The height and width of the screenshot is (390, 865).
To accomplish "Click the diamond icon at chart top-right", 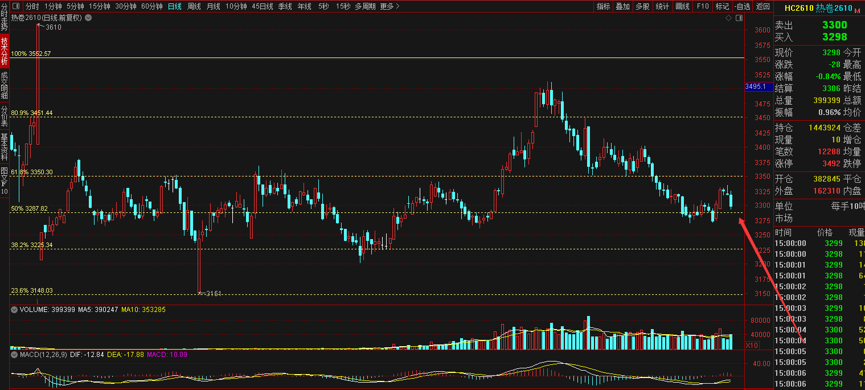I will coord(729,18).
